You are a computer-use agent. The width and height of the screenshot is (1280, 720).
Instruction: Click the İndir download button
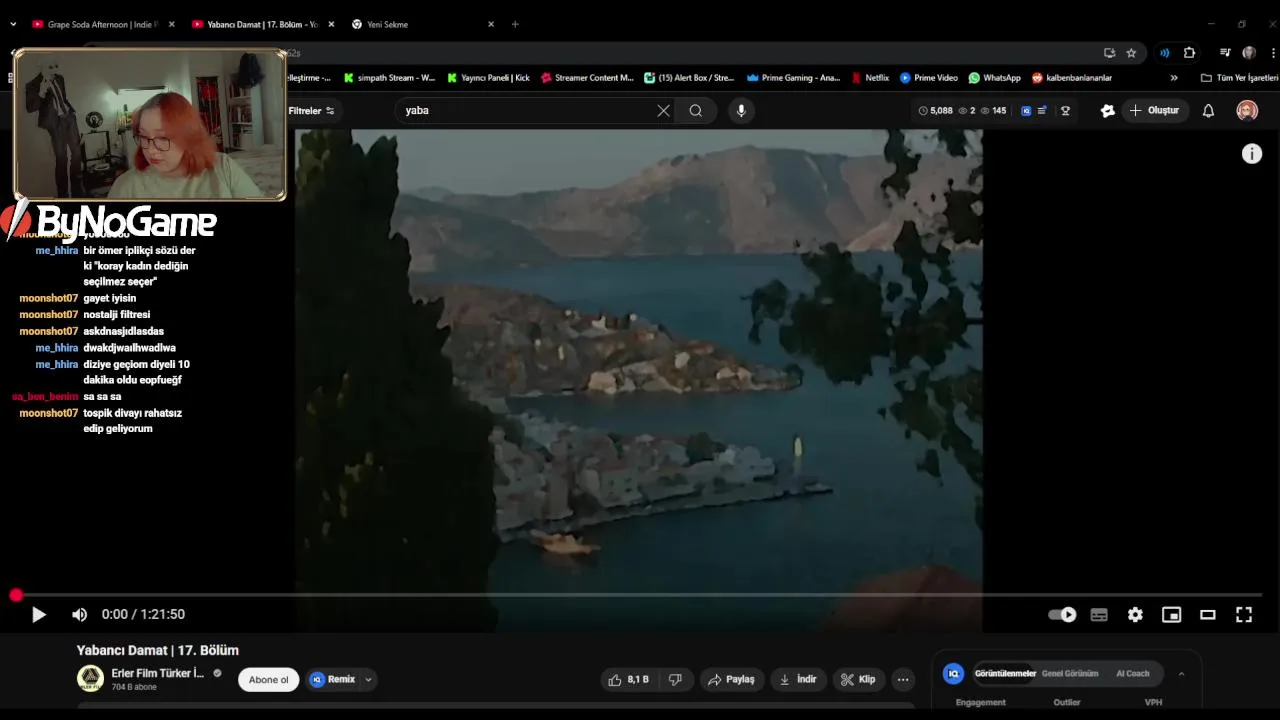(x=798, y=680)
